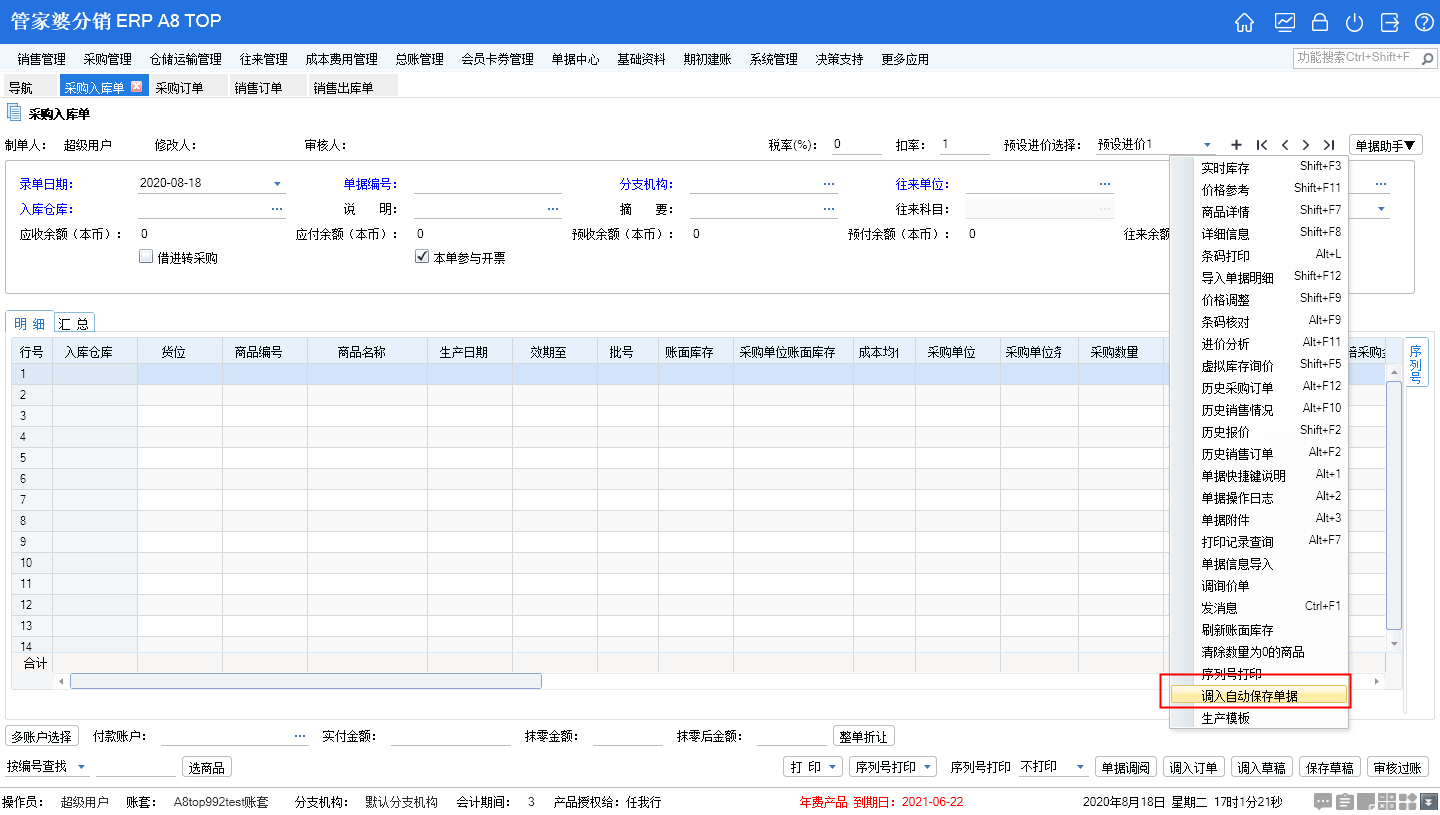Click 保存草稿 button
Viewport: 1440px width, 815px height.
1330,767
